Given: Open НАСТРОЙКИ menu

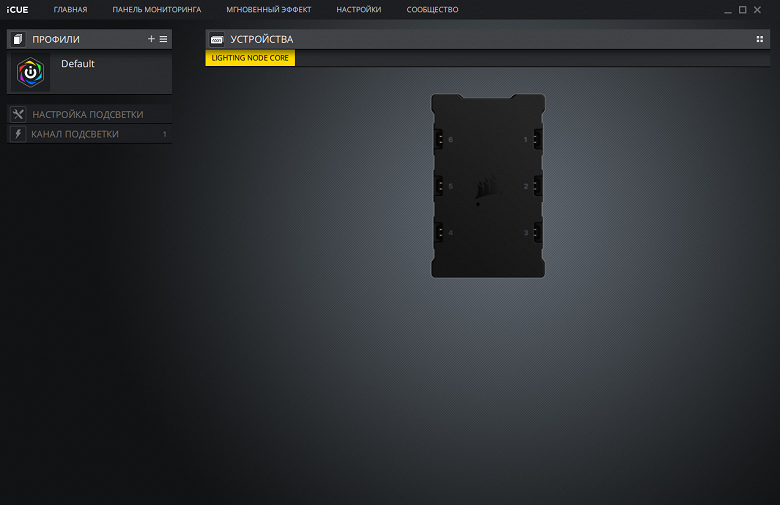Looking at the screenshot, I should pos(359,9).
